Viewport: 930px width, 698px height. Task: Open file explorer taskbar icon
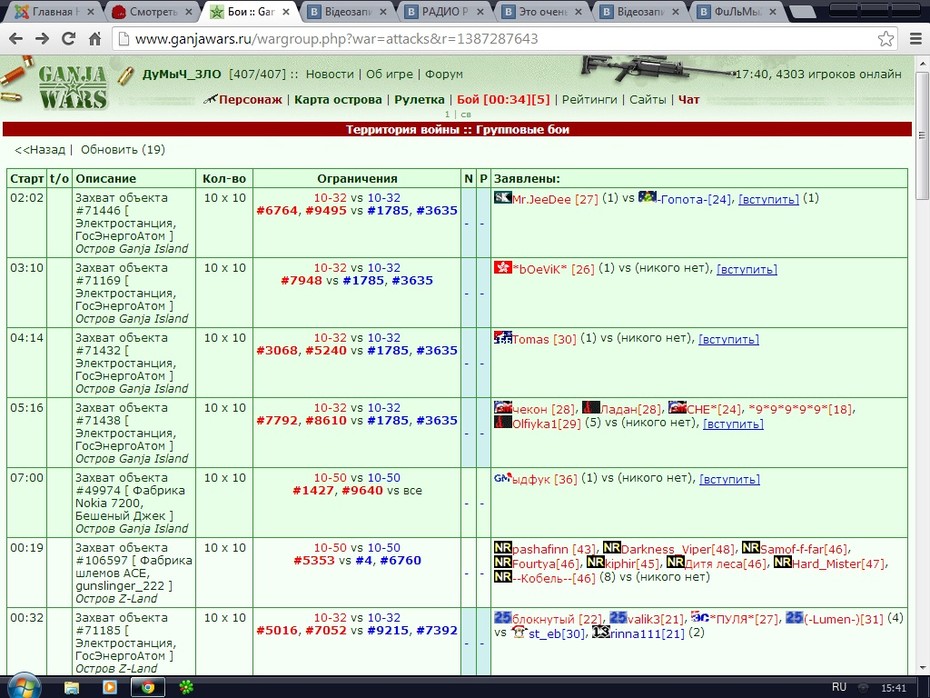point(71,687)
